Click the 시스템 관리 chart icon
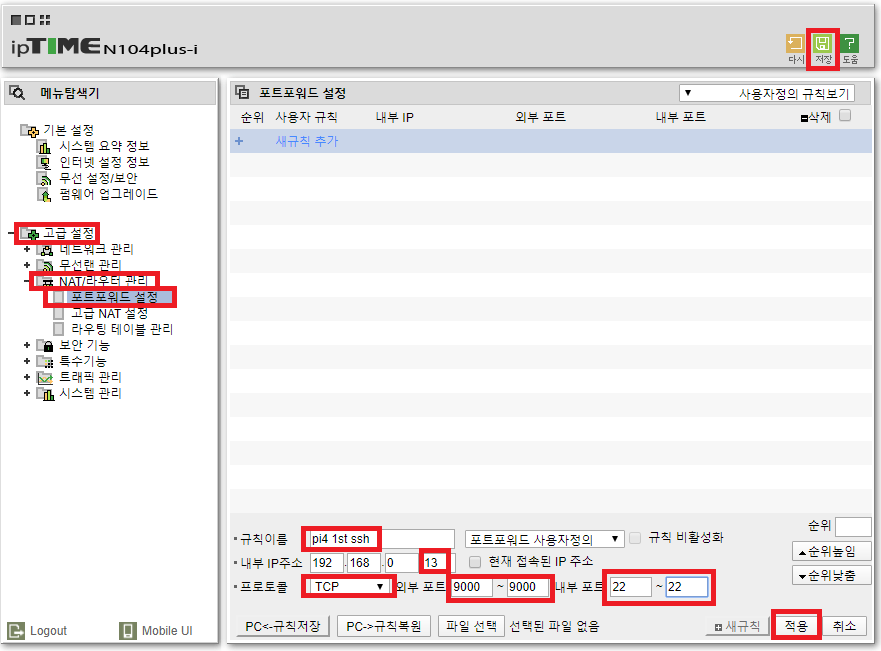 click(44, 394)
